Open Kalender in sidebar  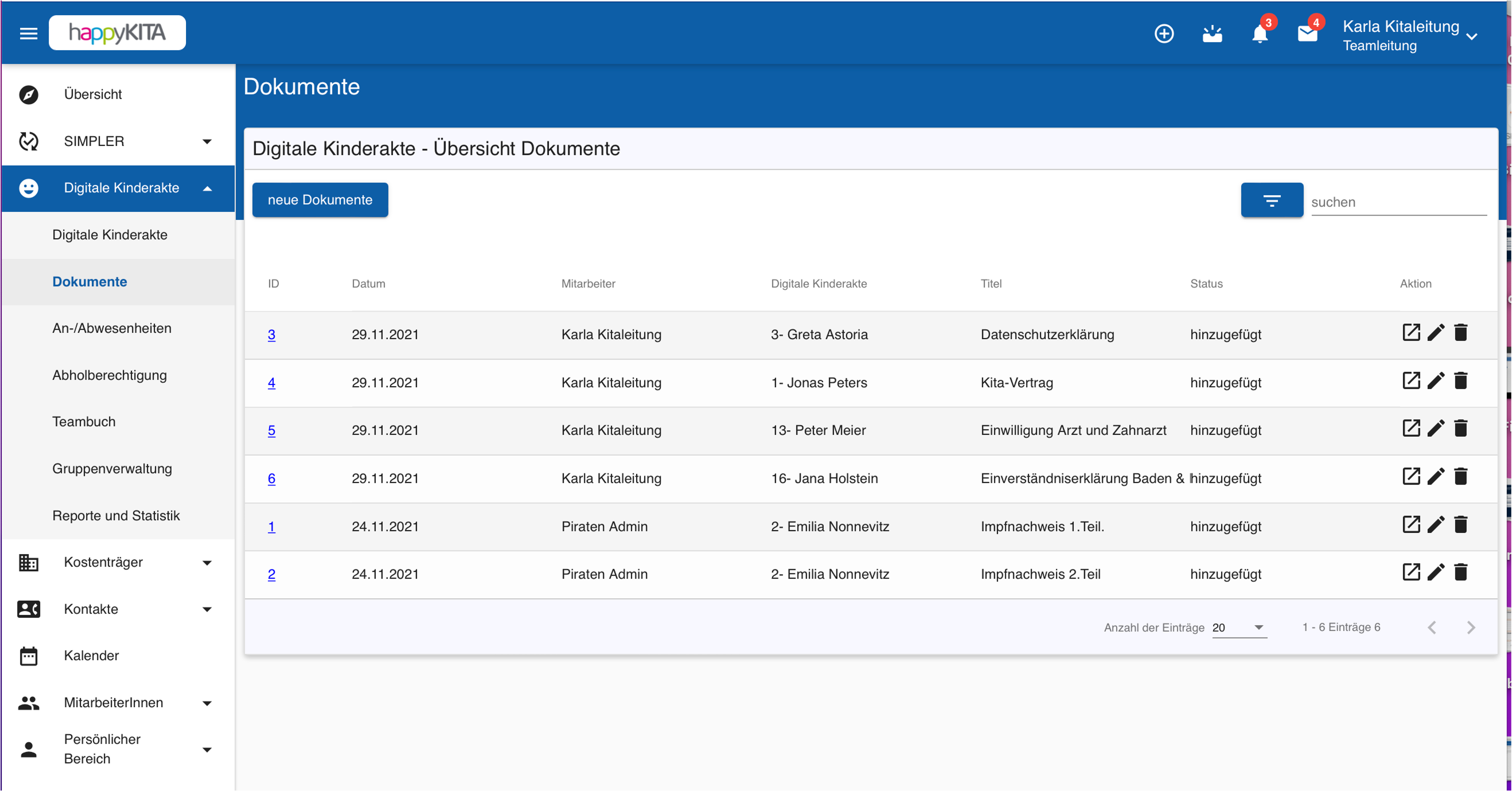(x=118, y=656)
